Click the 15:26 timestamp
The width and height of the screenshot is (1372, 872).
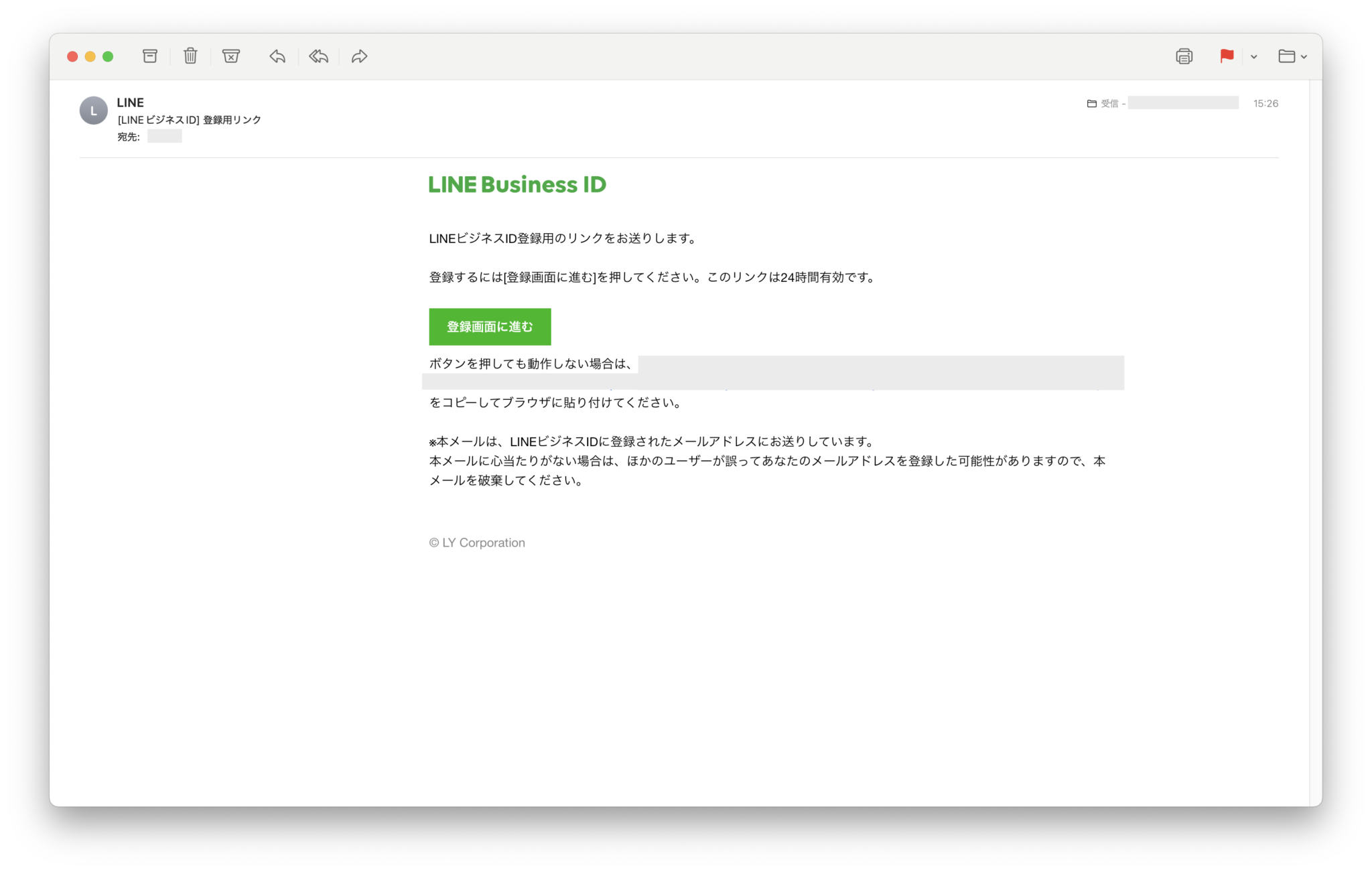[x=1265, y=103]
